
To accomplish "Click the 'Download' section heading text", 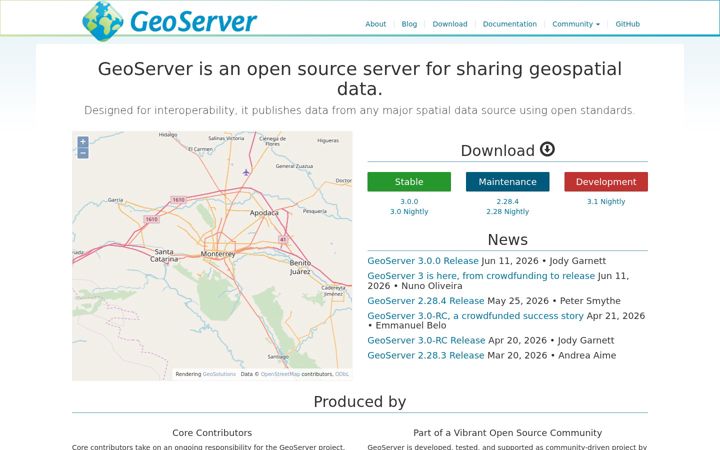I will coord(498,151).
